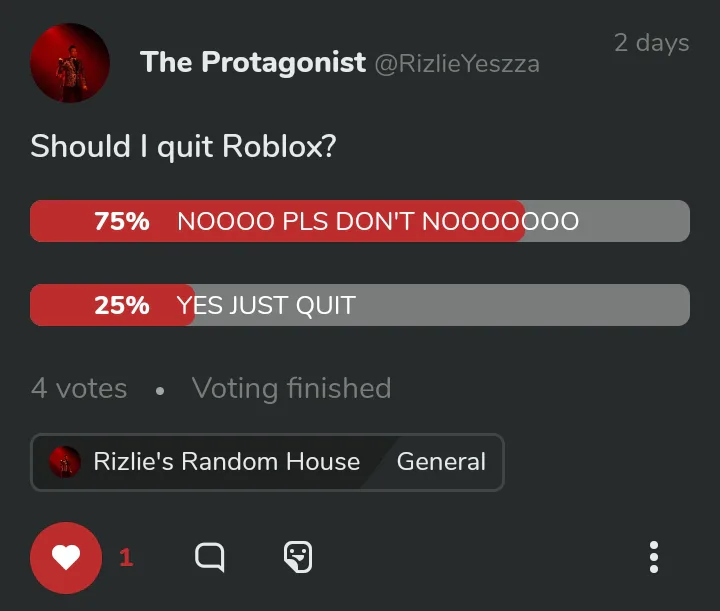Click the display name The Protagonist

253,62
